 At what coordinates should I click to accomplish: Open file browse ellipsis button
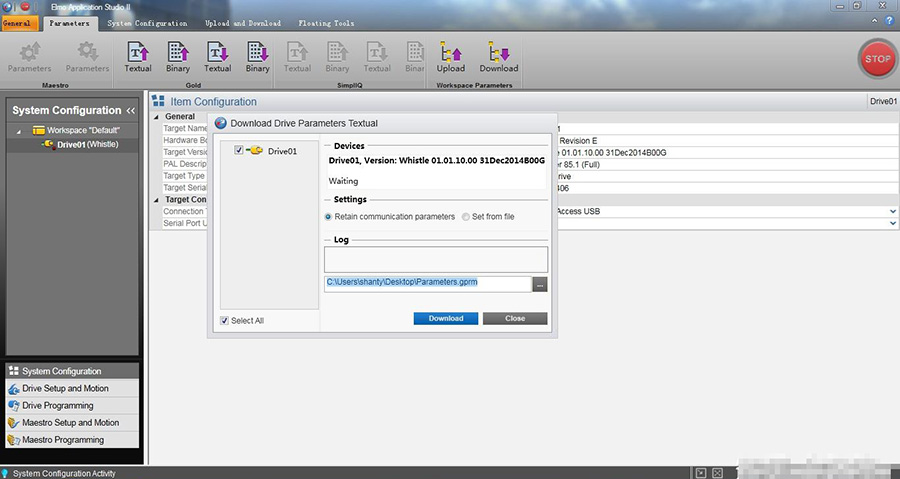pyautogui.click(x=540, y=284)
